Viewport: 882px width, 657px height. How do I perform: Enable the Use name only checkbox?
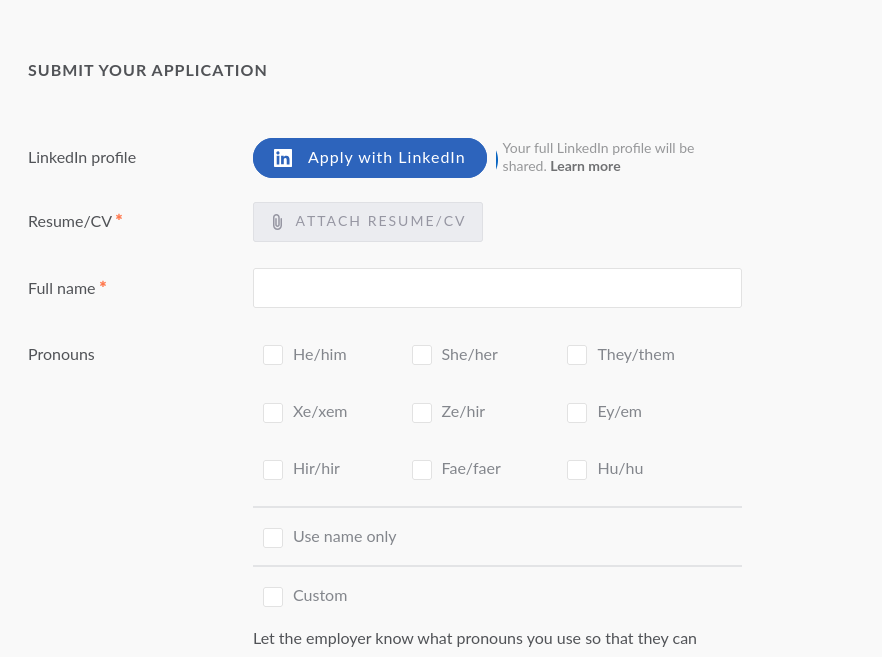click(x=273, y=538)
